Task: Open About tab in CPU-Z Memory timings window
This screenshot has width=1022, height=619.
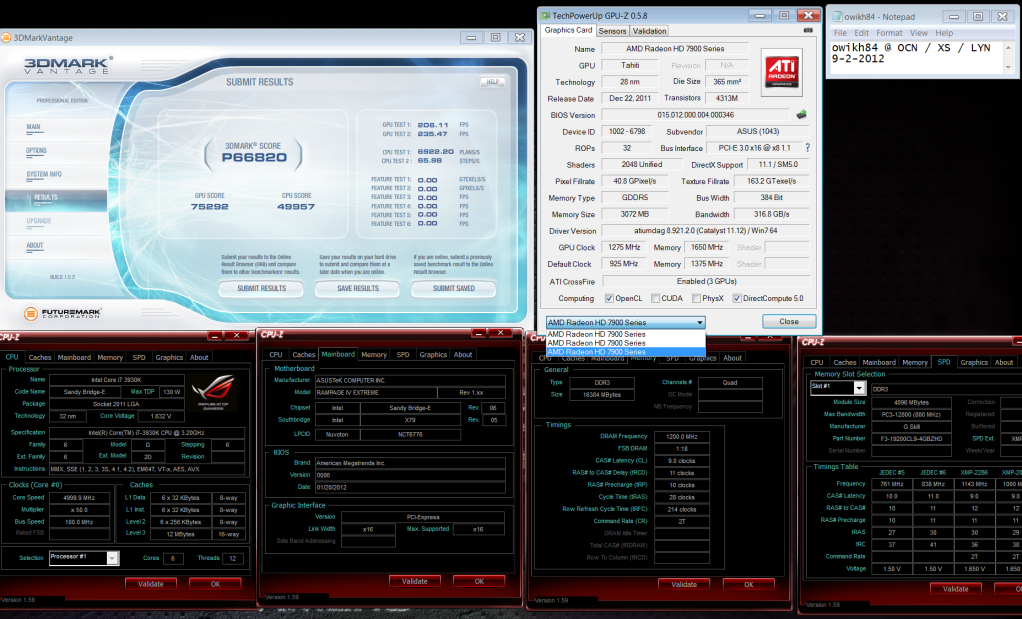Action: [732, 358]
